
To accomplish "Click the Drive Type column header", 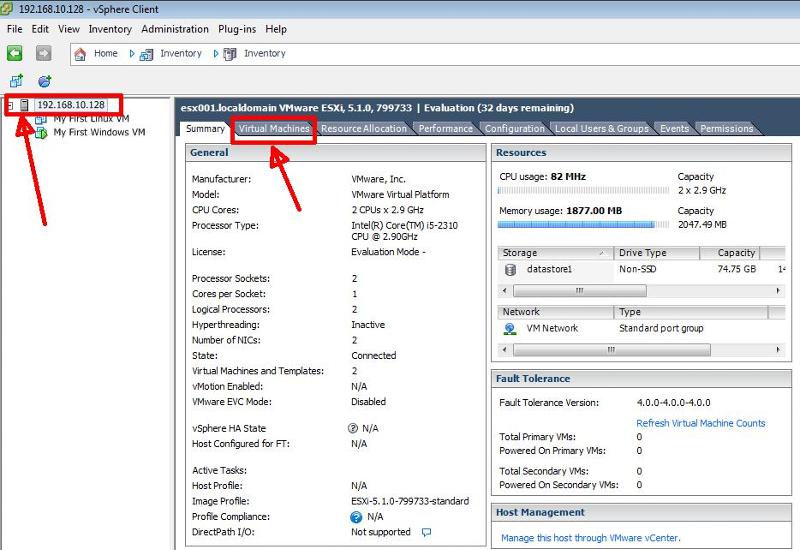I will pos(656,253).
